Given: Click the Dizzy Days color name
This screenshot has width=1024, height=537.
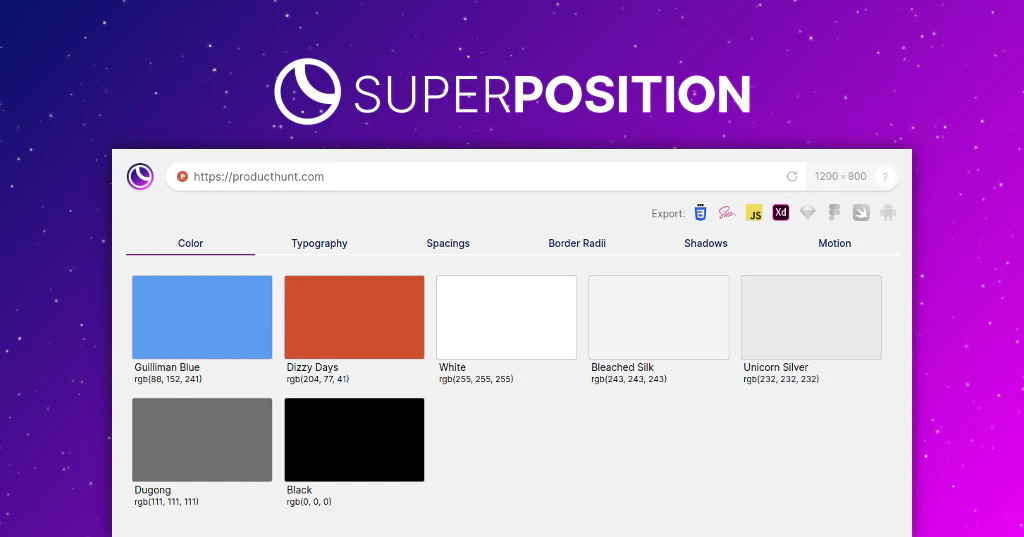Looking at the screenshot, I should point(312,367).
